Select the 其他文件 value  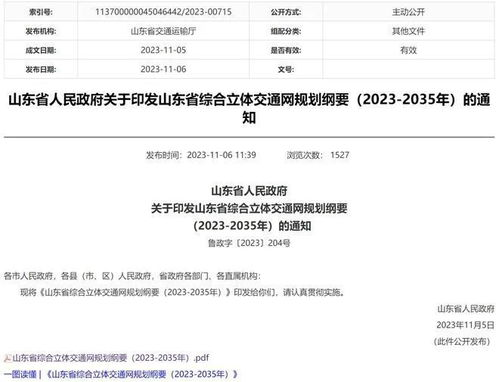pos(408,31)
